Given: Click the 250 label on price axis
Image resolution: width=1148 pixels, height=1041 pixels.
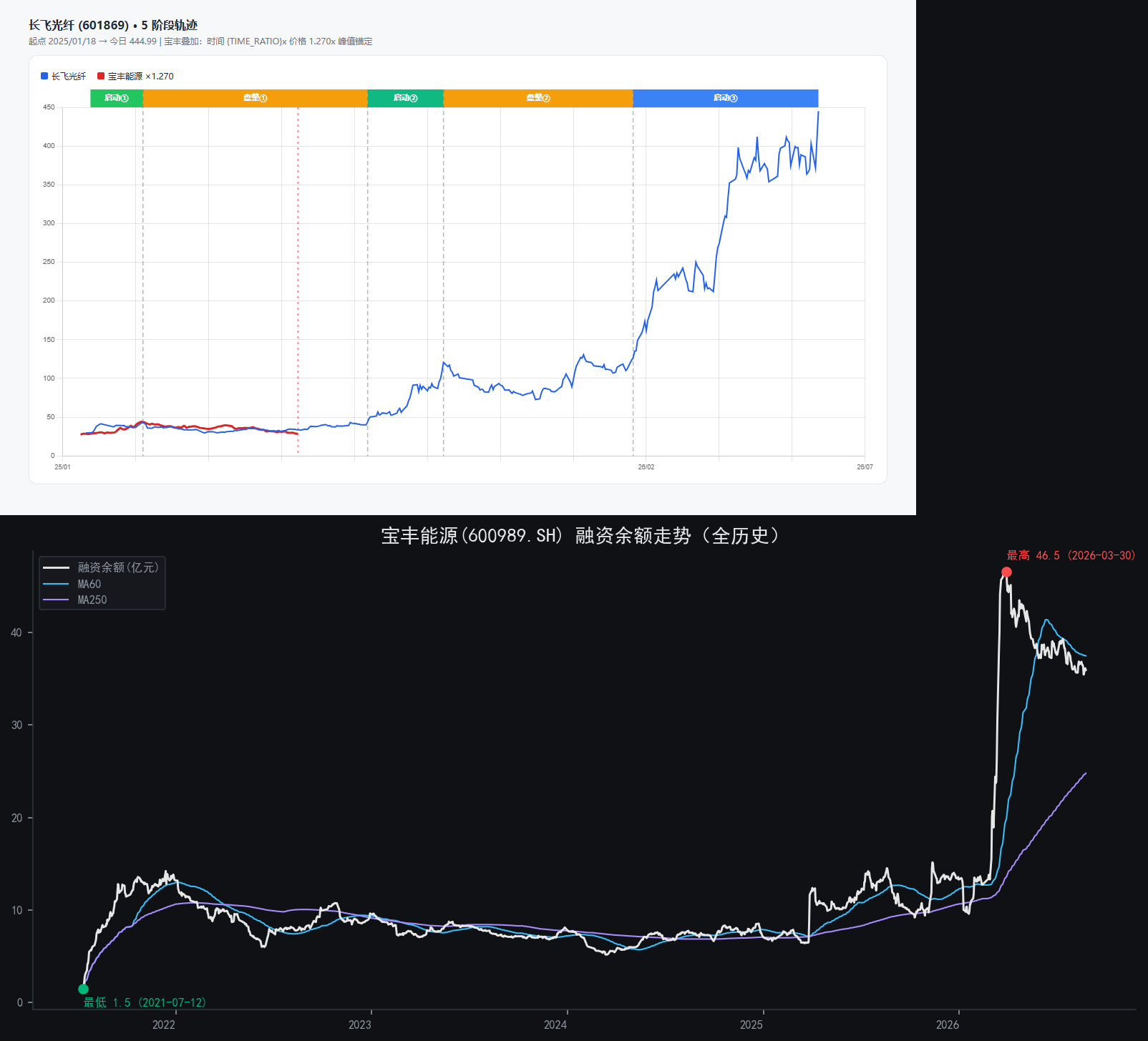Looking at the screenshot, I should point(49,262).
